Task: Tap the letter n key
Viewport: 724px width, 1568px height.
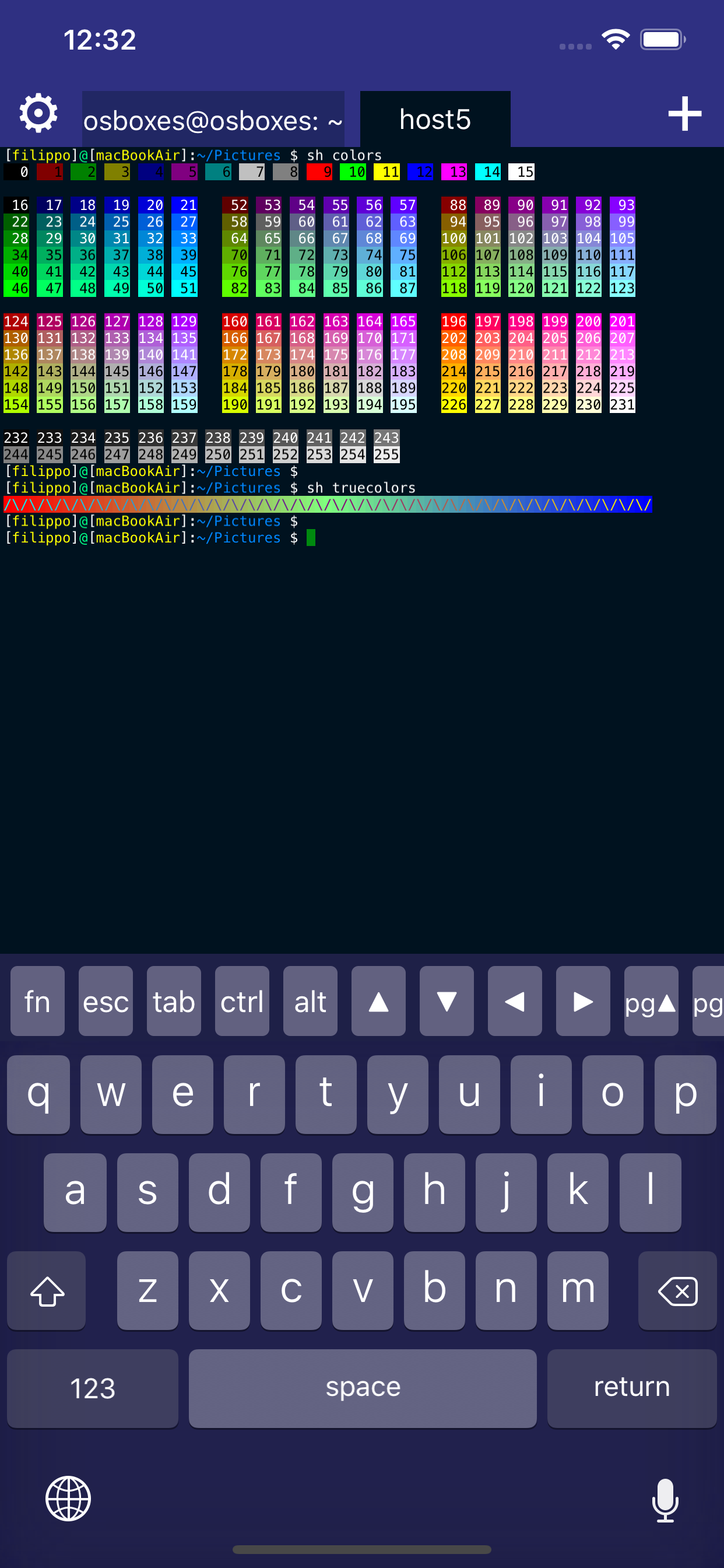Action: (x=506, y=1290)
